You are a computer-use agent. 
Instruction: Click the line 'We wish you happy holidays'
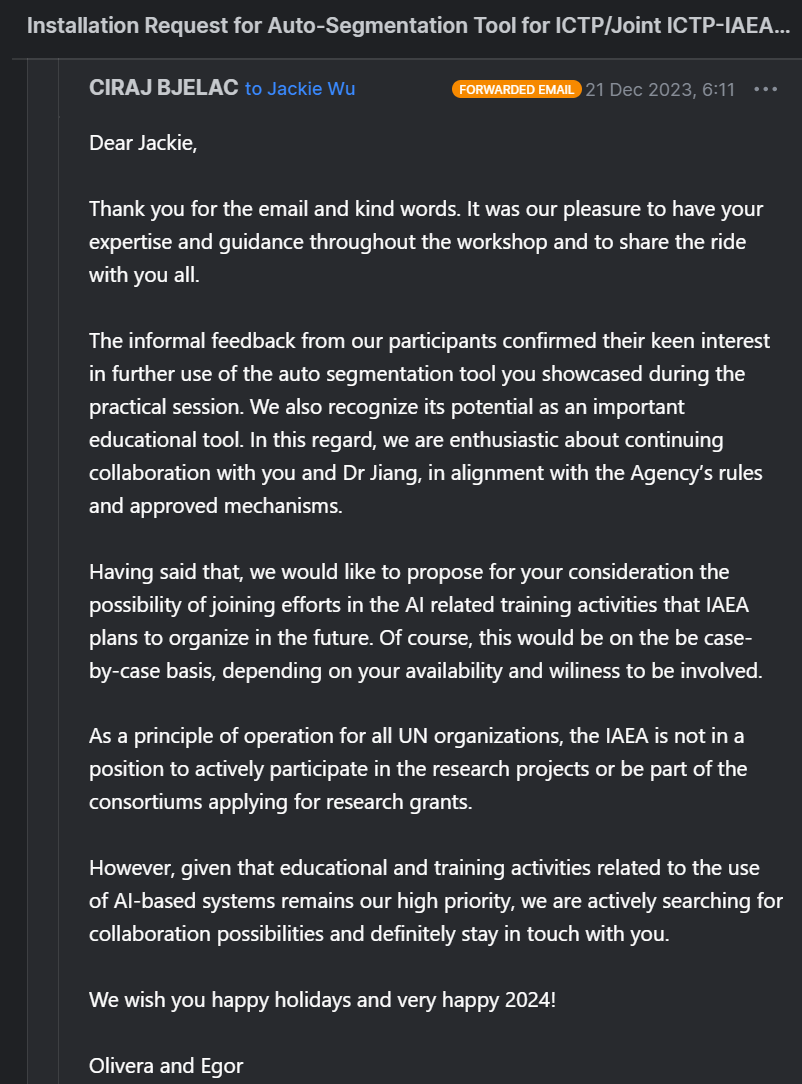(x=321, y=999)
